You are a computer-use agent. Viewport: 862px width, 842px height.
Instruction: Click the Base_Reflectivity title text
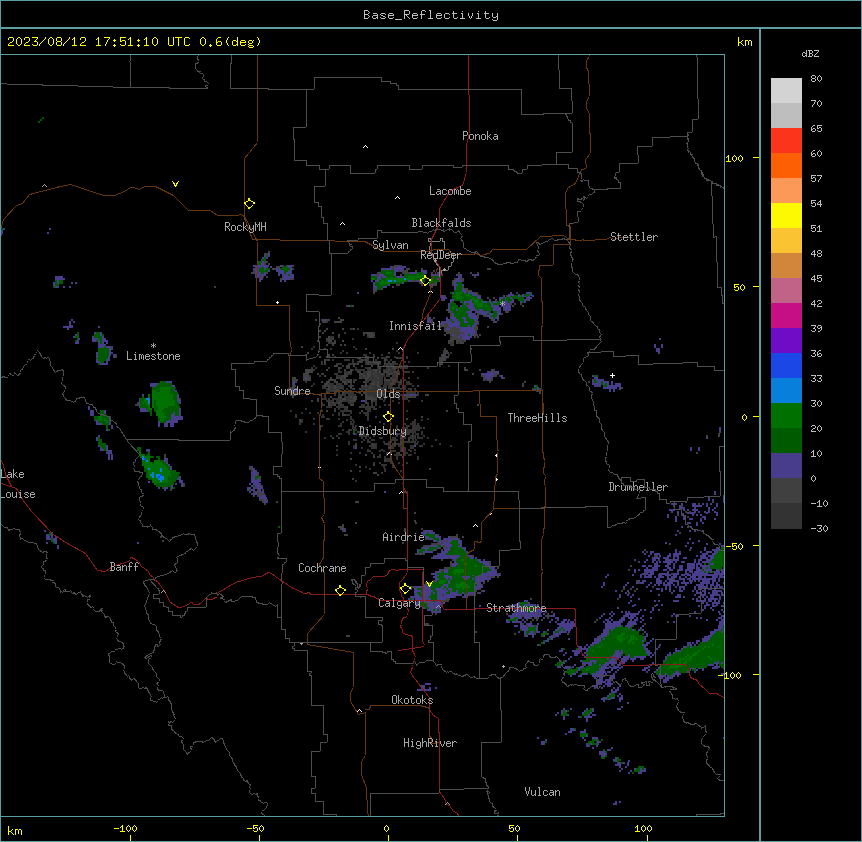click(x=431, y=15)
